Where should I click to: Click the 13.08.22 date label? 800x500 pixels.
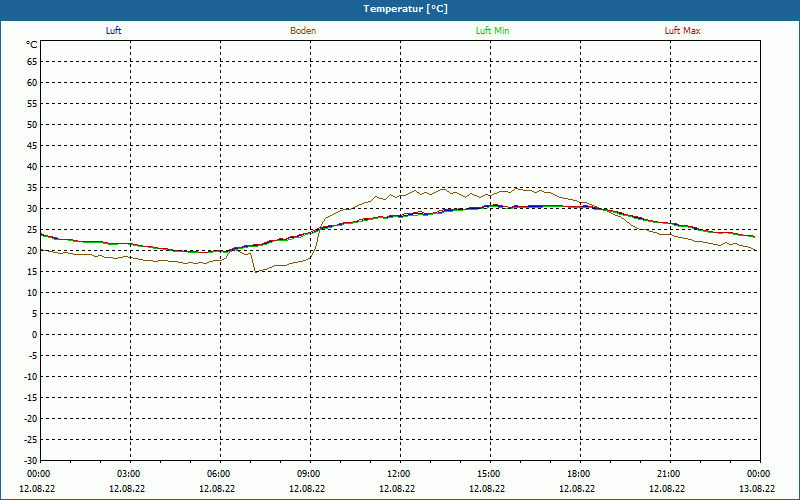[757, 488]
